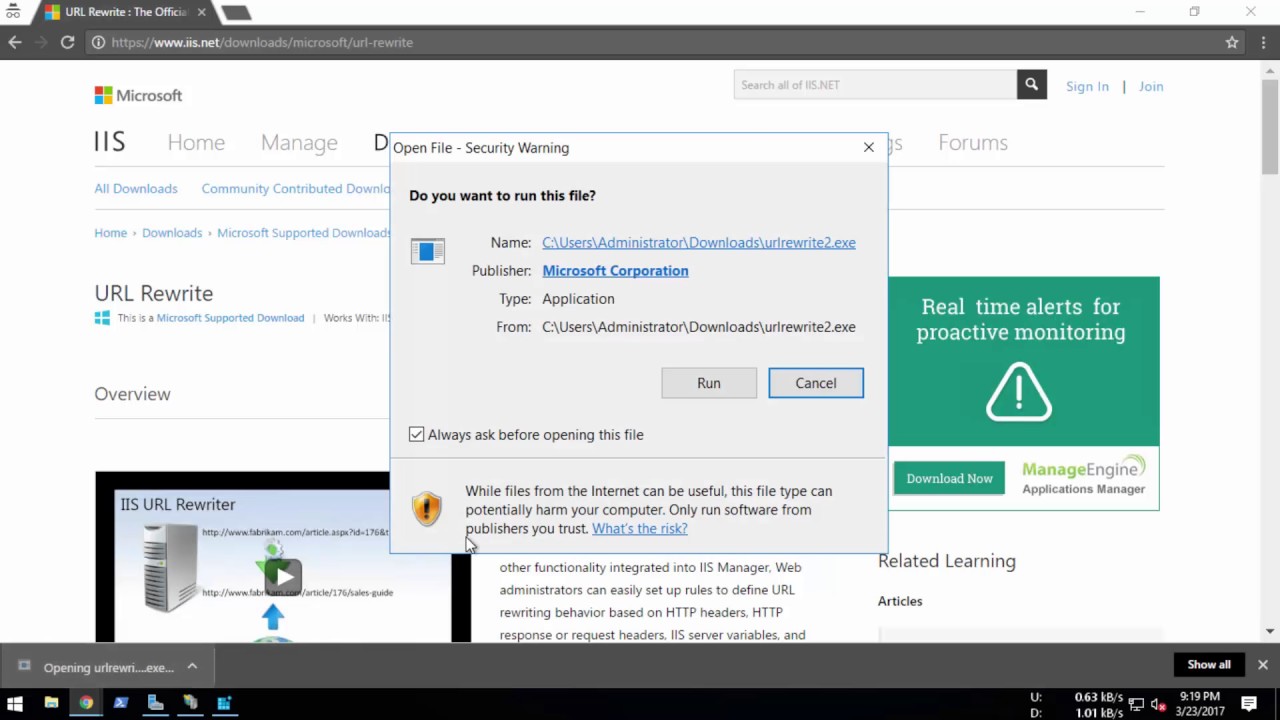Click the Windows logo beside supported download
The image size is (1280, 720).
(x=102, y=318)
